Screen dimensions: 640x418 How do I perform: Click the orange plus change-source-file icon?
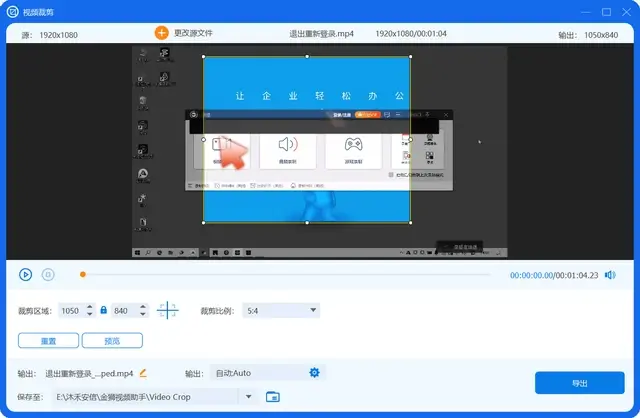[162, 33]
